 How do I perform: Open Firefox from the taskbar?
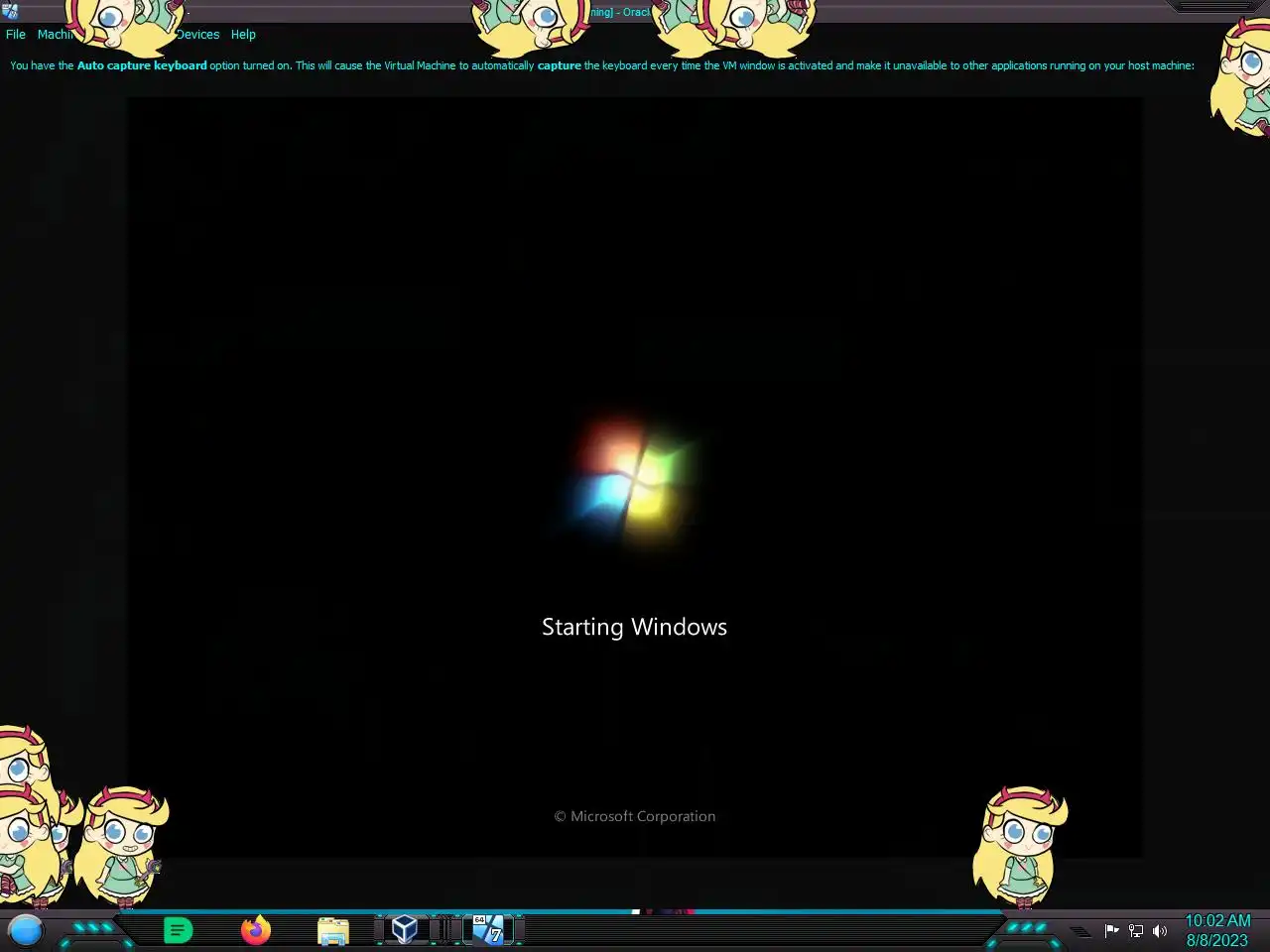coord(256,930)
